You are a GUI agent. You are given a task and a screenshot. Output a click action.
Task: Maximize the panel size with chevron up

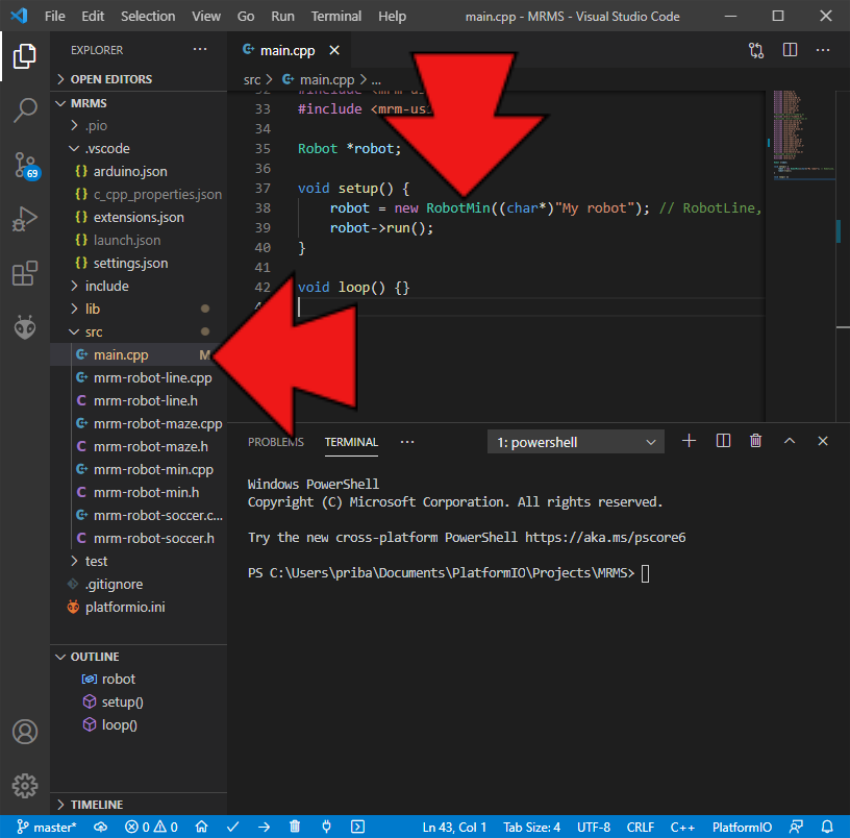click(x=789, y=441)
